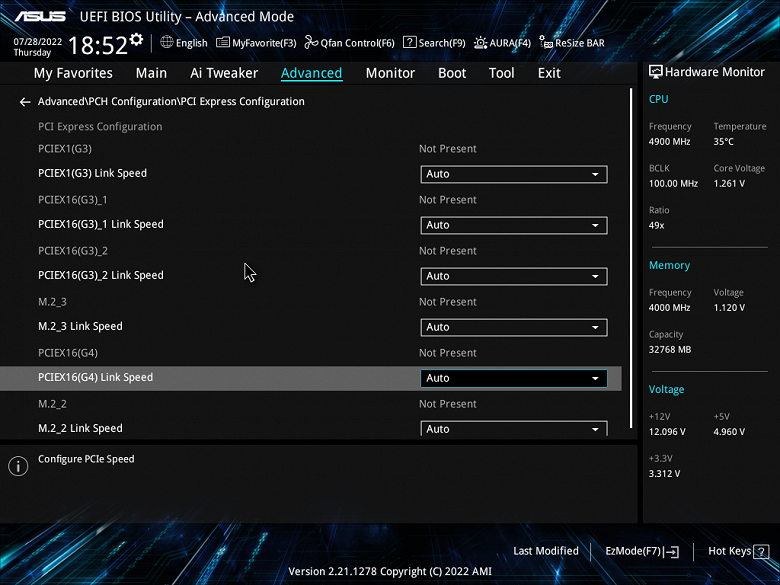Click the 07/28/2022 Thursday date
The width and height of the screenshot is (780, 585).
[37, 47]
